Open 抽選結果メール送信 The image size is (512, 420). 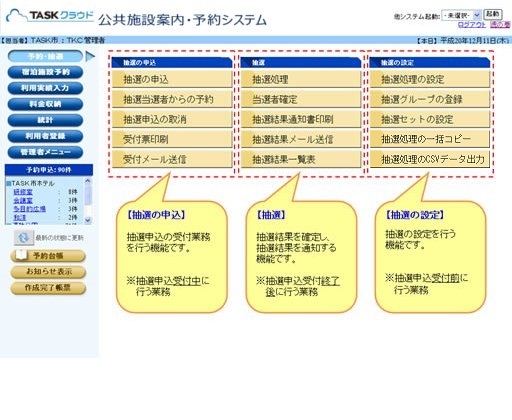(x=301, y=139)
